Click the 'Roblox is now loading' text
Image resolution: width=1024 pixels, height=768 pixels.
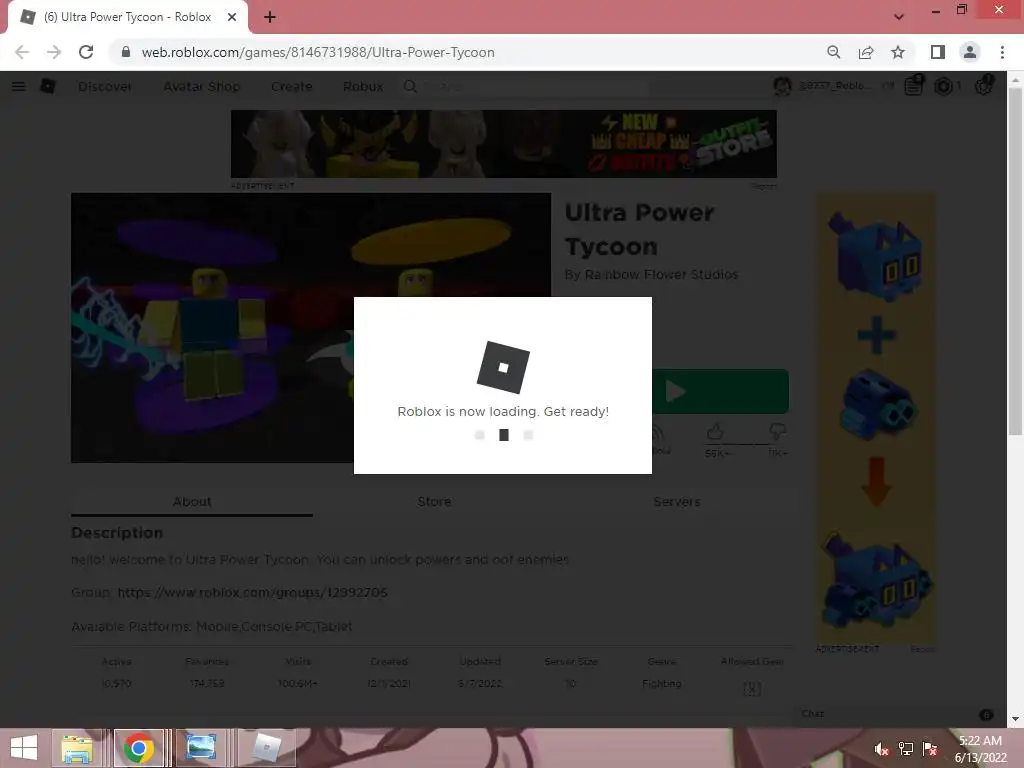pyautogui.click(x=503, y=411)
